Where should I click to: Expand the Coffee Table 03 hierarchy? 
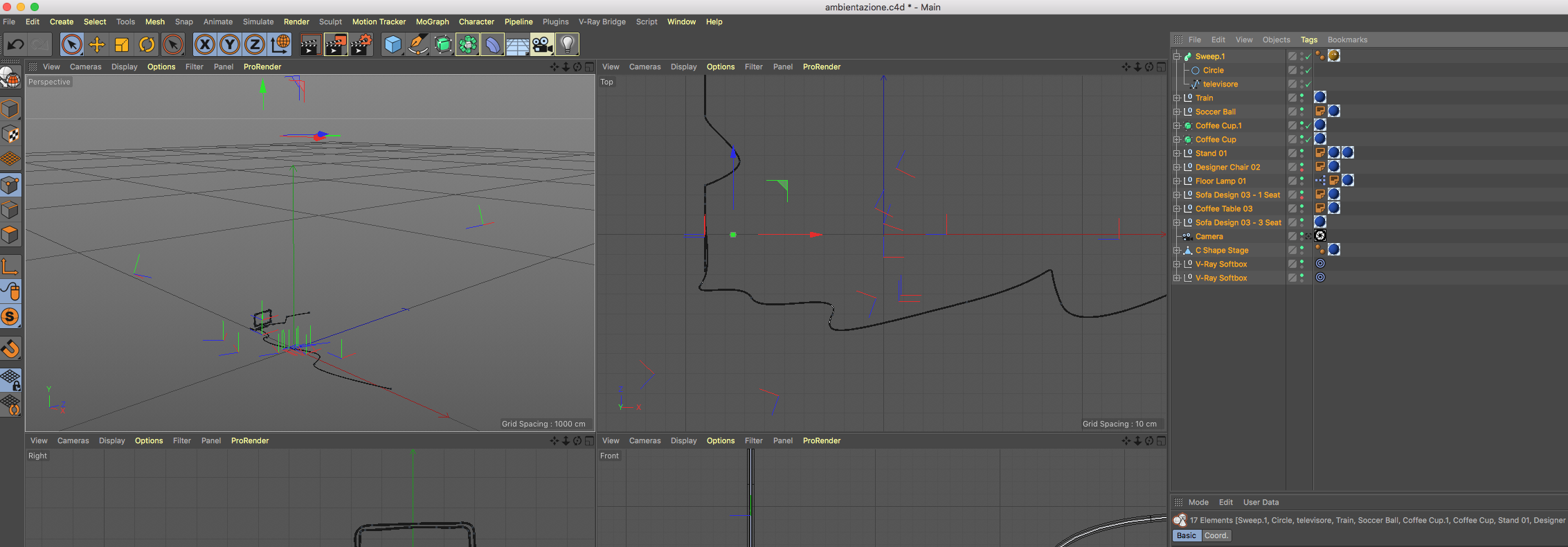(1176, 208)
